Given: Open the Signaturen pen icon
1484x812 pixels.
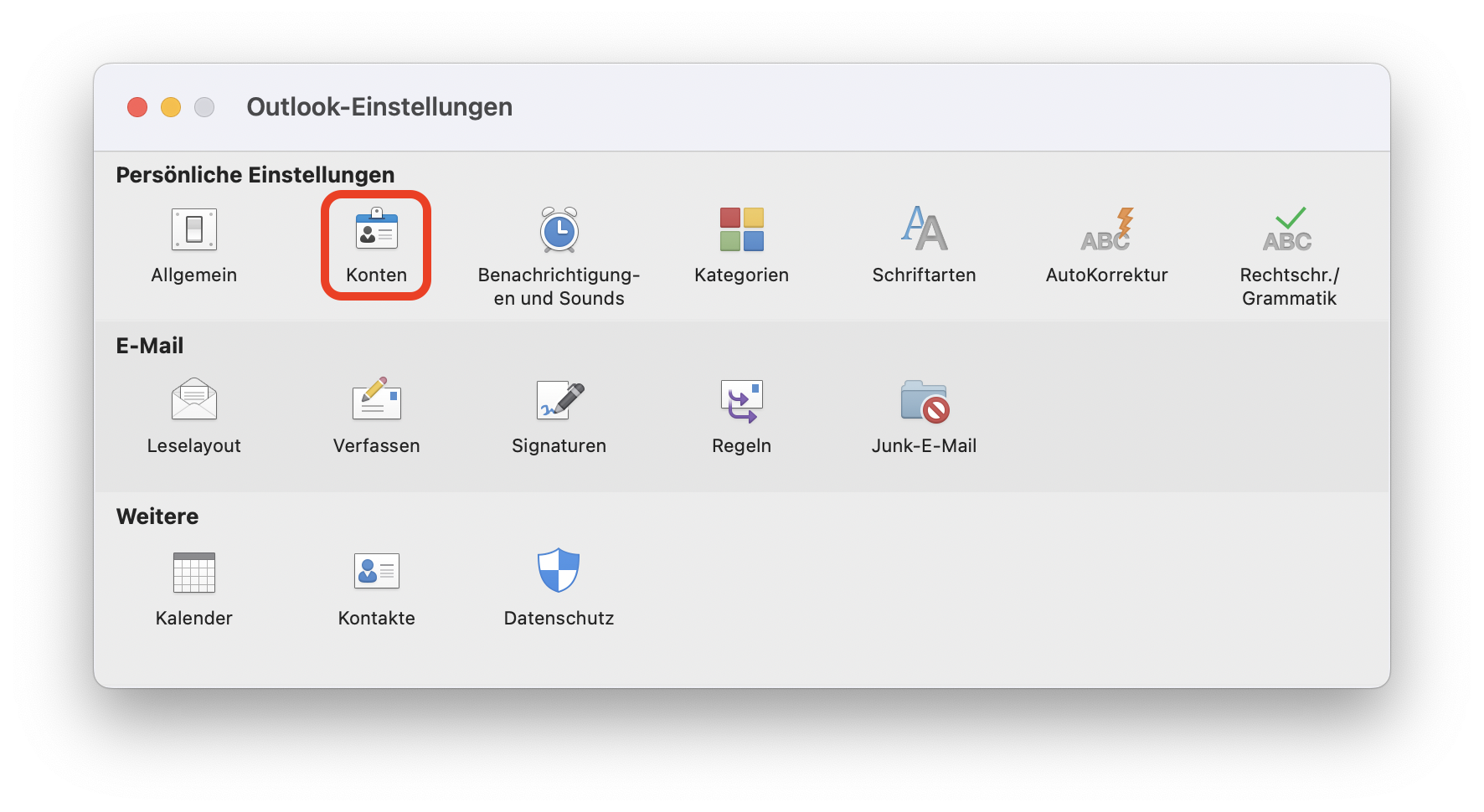Looking at the screenshot, I should [x=559, y=399].
